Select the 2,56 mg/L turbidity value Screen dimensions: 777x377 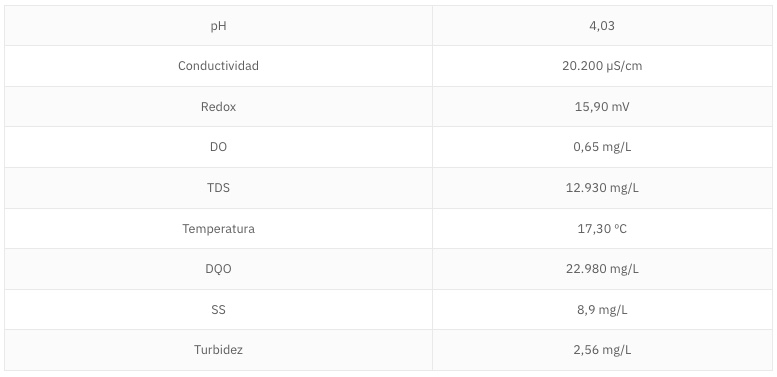point(602,350)
